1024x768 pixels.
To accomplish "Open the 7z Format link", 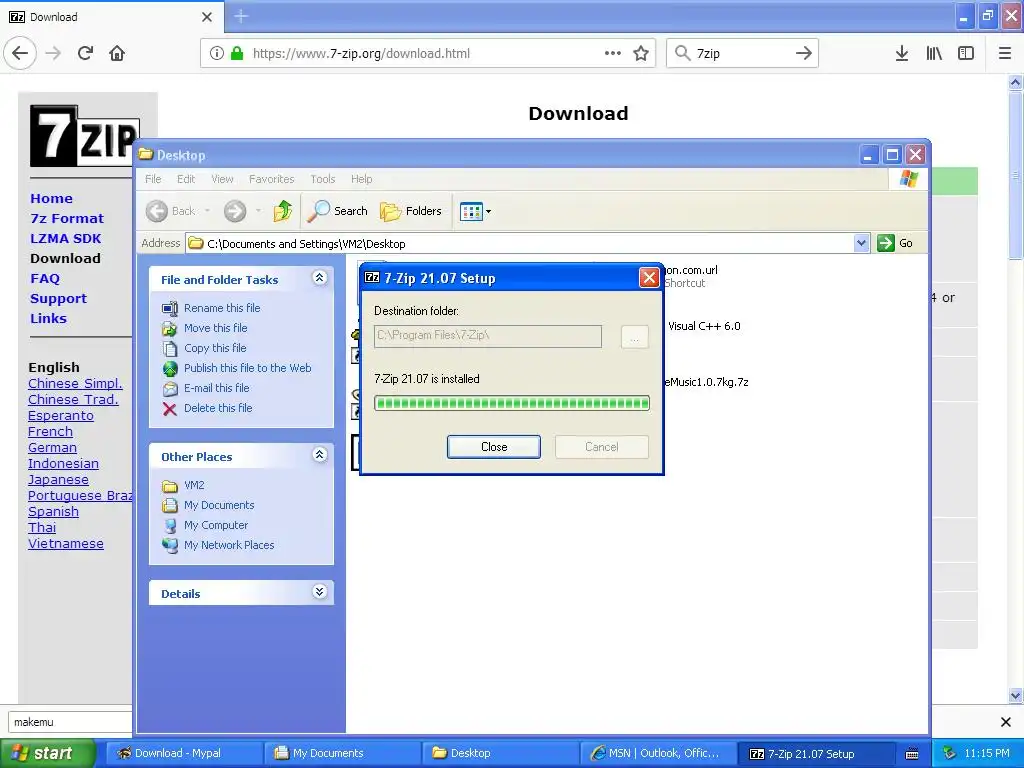I will point(67,218).
